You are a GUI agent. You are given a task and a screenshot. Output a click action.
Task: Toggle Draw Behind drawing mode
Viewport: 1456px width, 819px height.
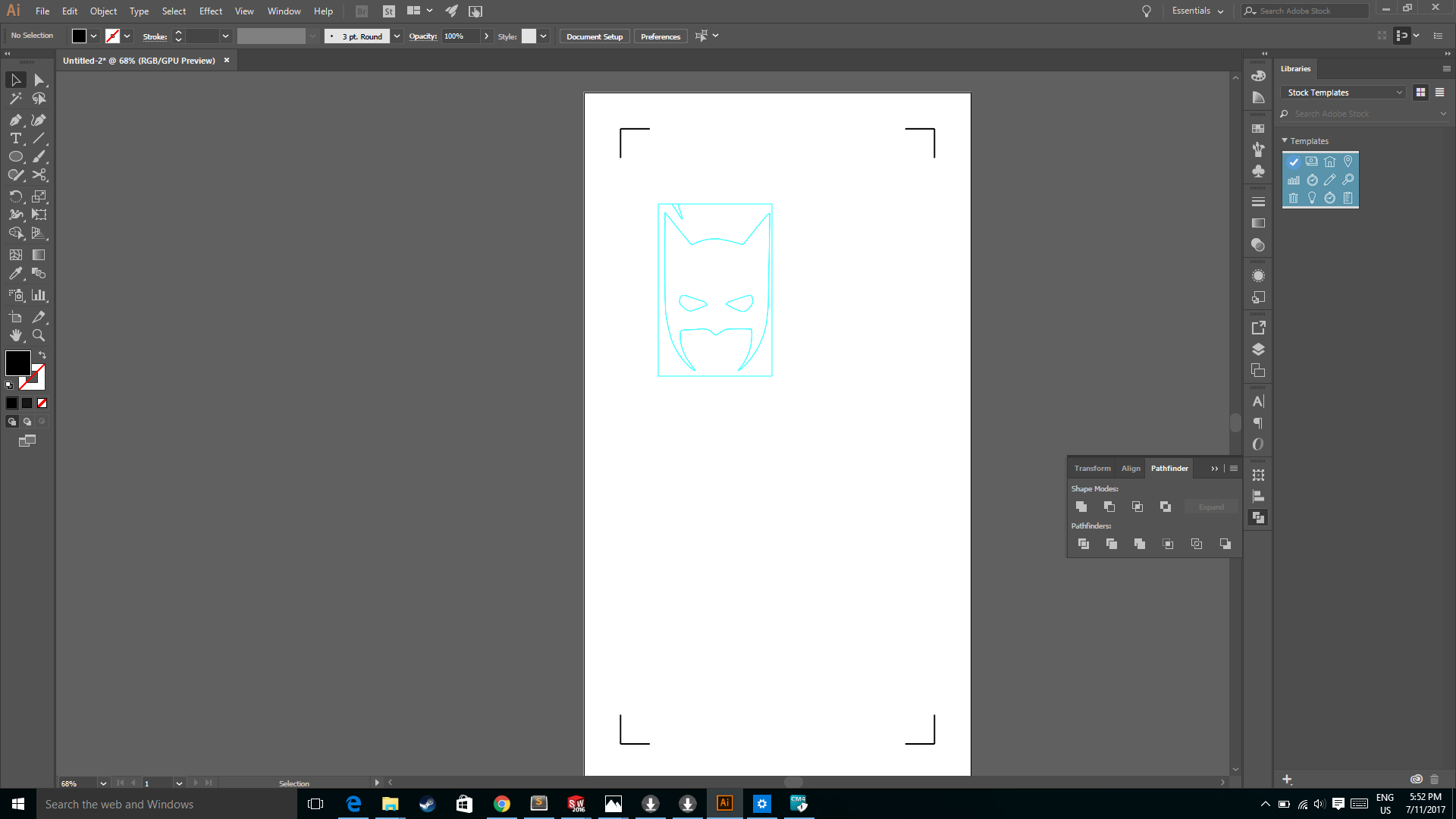coord(27,422)
